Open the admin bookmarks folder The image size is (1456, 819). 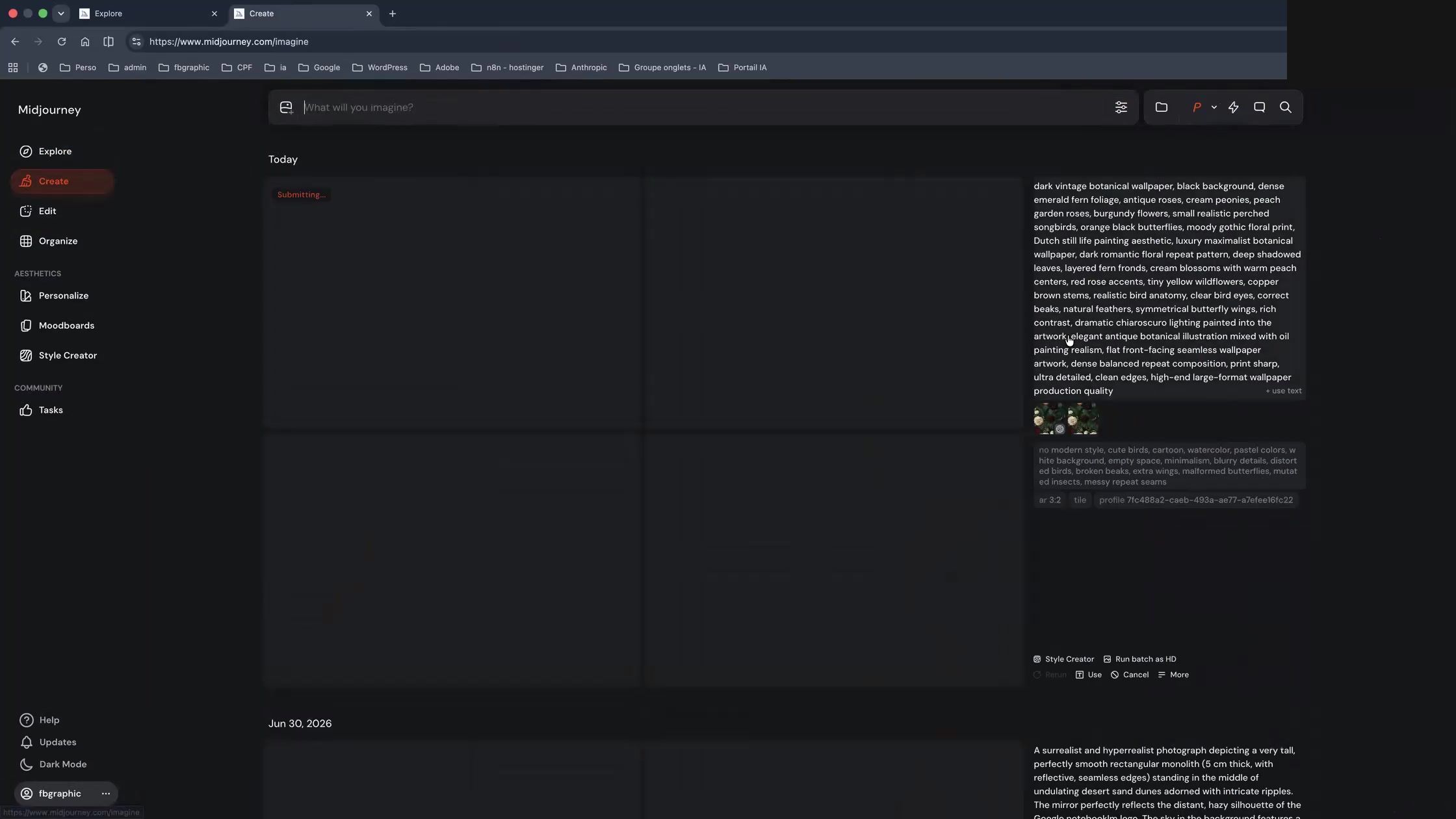pos(127,68)
